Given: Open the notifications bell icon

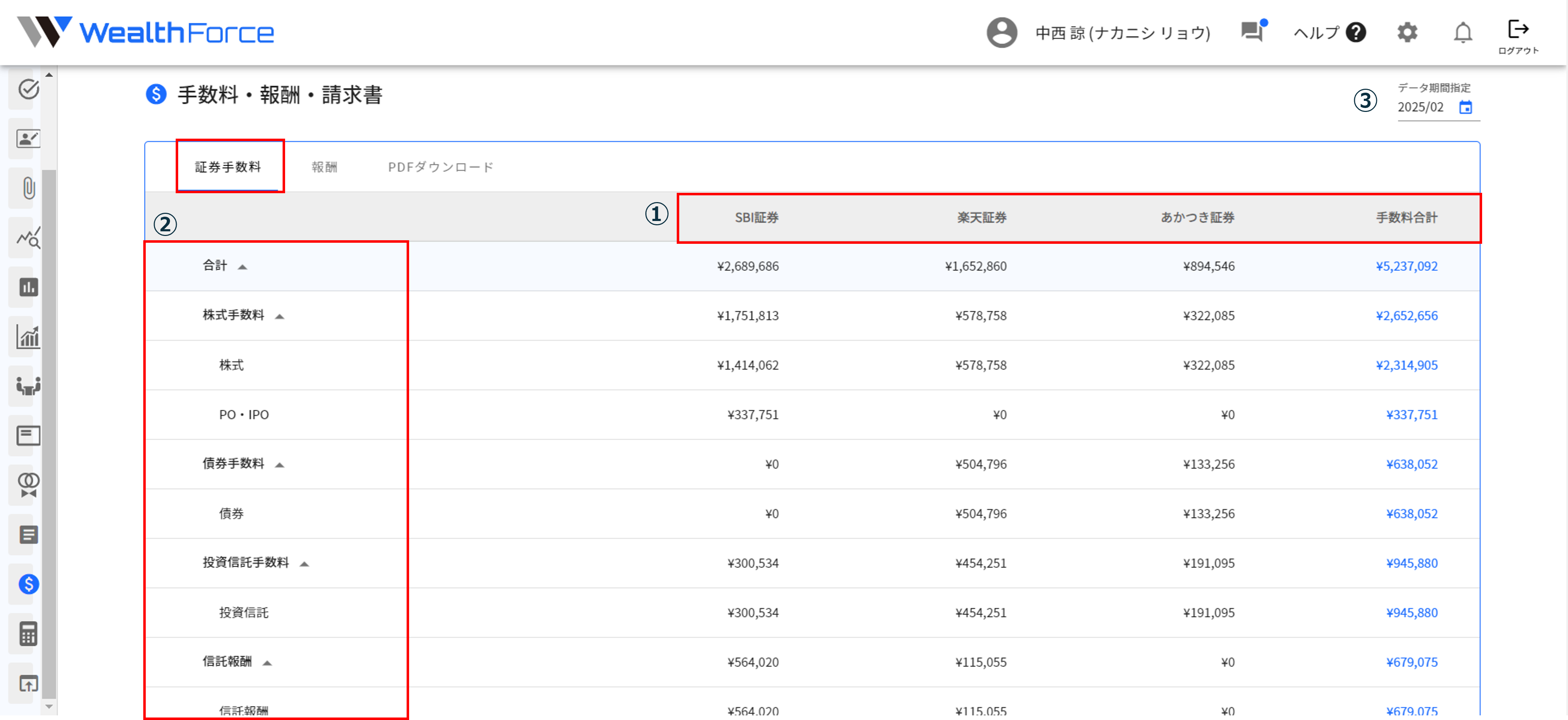Looking at the screenshot, I should coord(1463,32).
